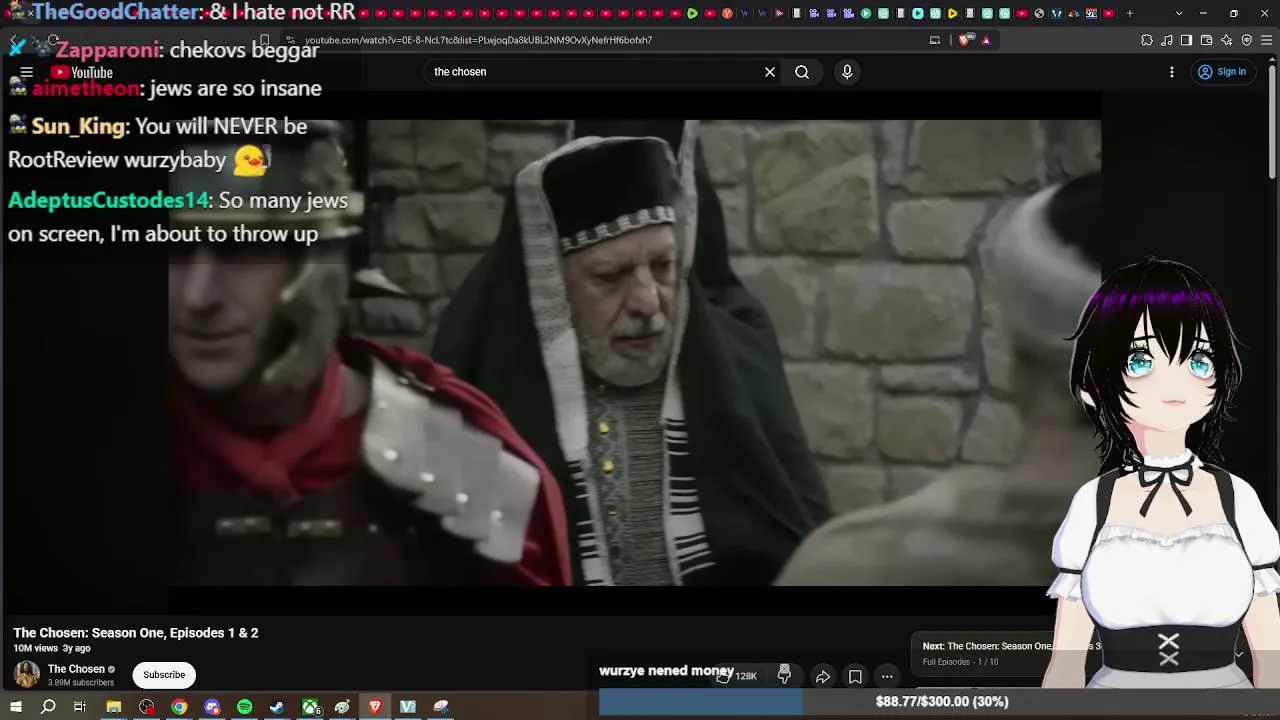Toggle the browser sidebar panel

(1187, 40)
